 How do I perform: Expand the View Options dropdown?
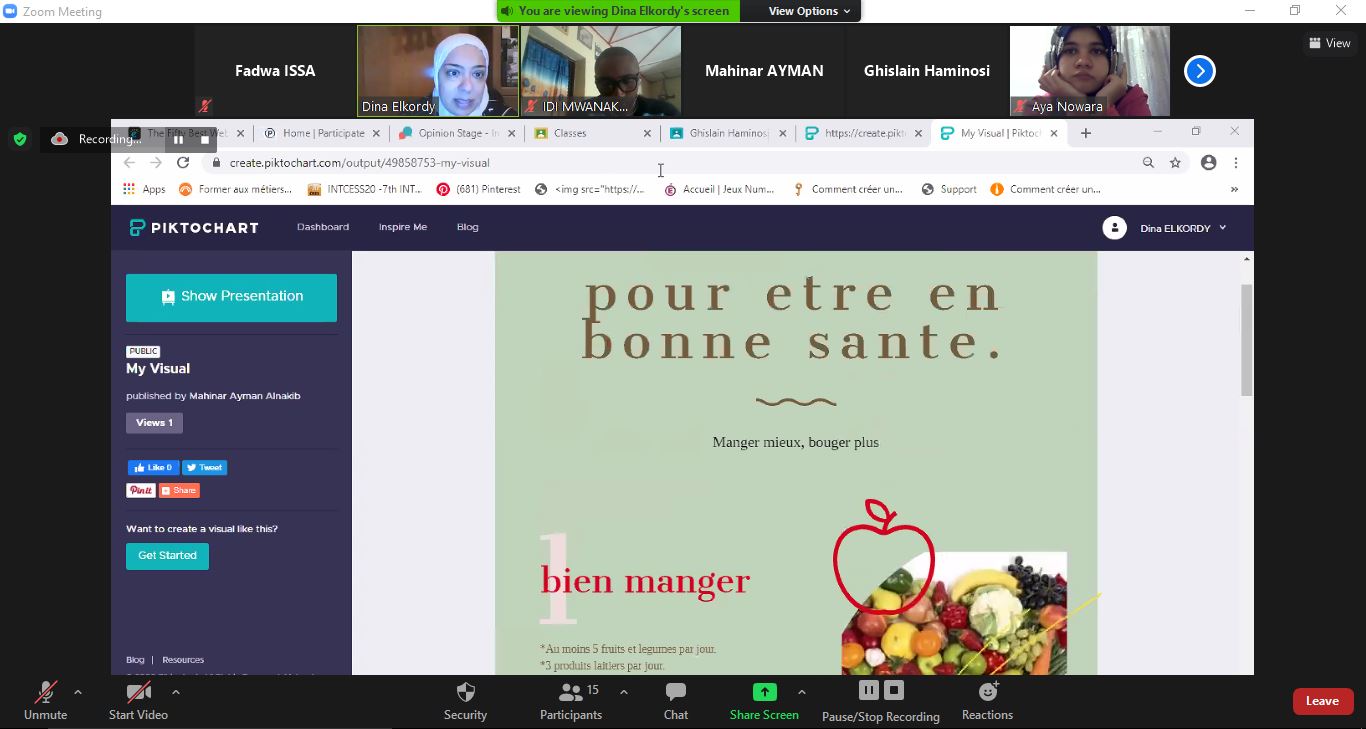[x=809, y=11]
